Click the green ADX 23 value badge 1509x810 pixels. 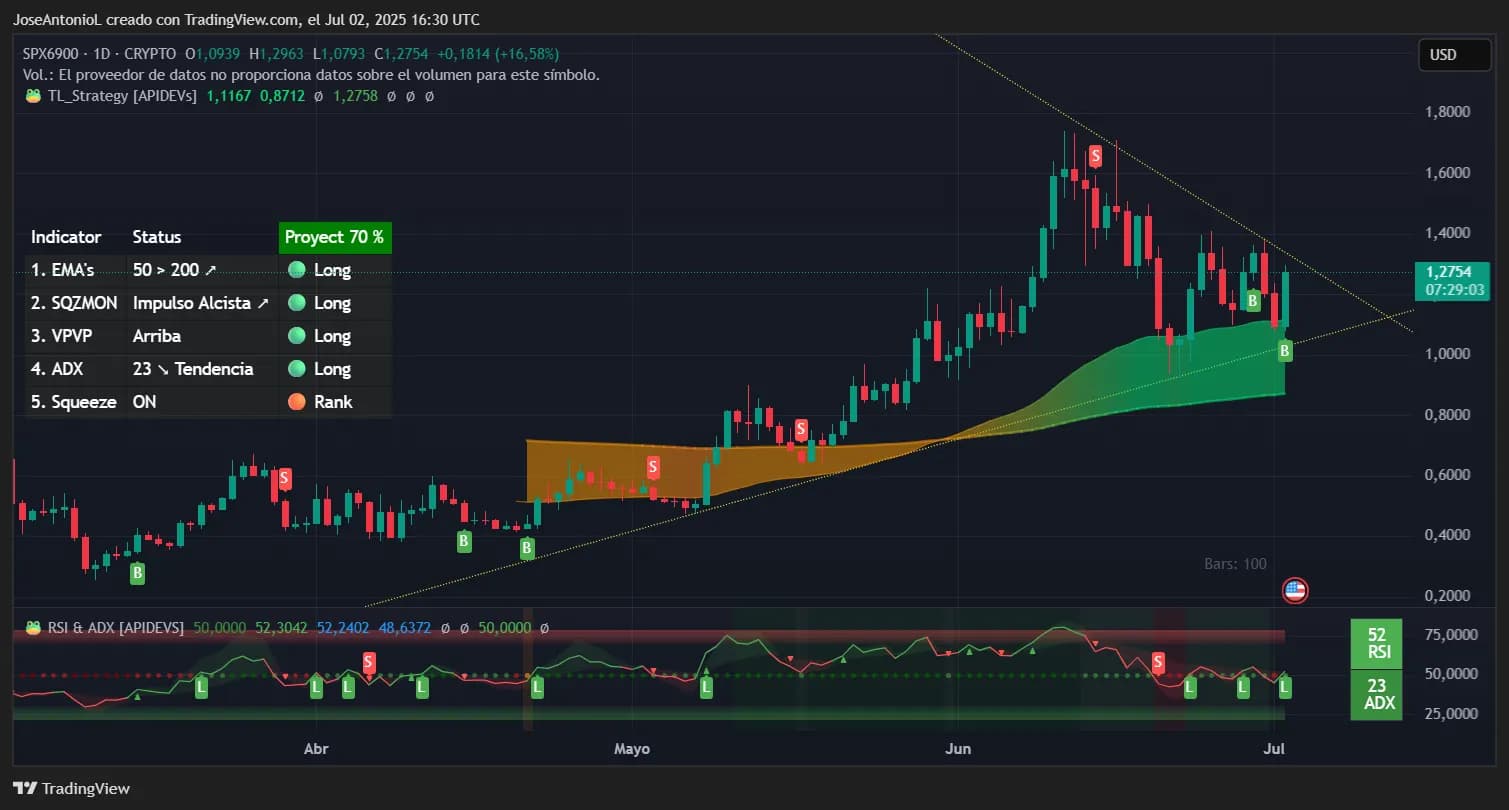(x=1377, y=694)
